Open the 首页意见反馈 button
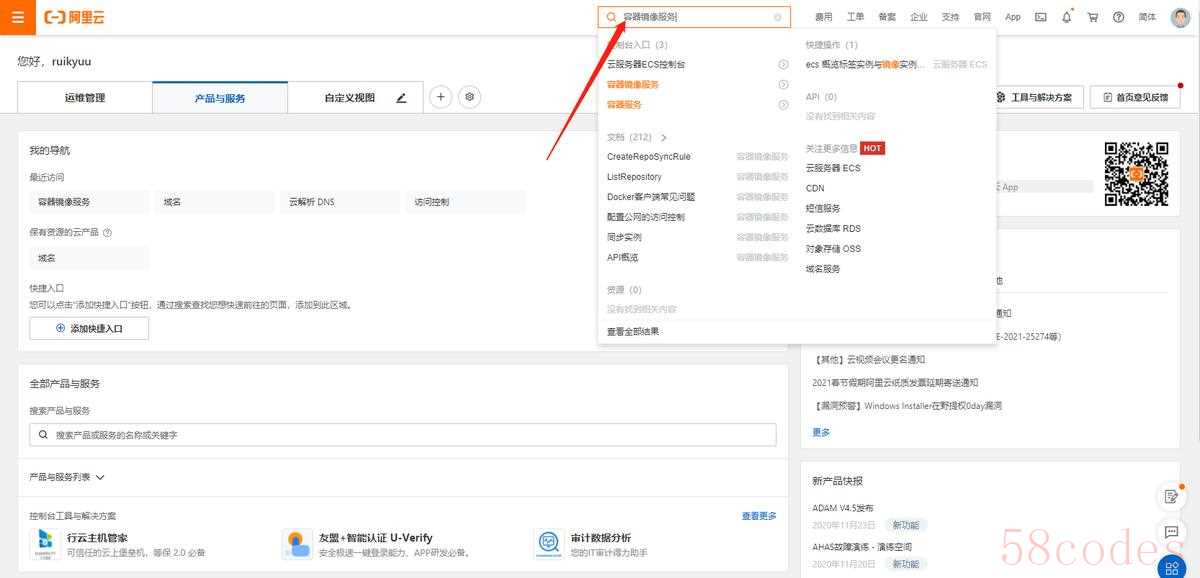Image resolution: width=1200 pixels, height=578 pixels. [x=1134, y=97]
